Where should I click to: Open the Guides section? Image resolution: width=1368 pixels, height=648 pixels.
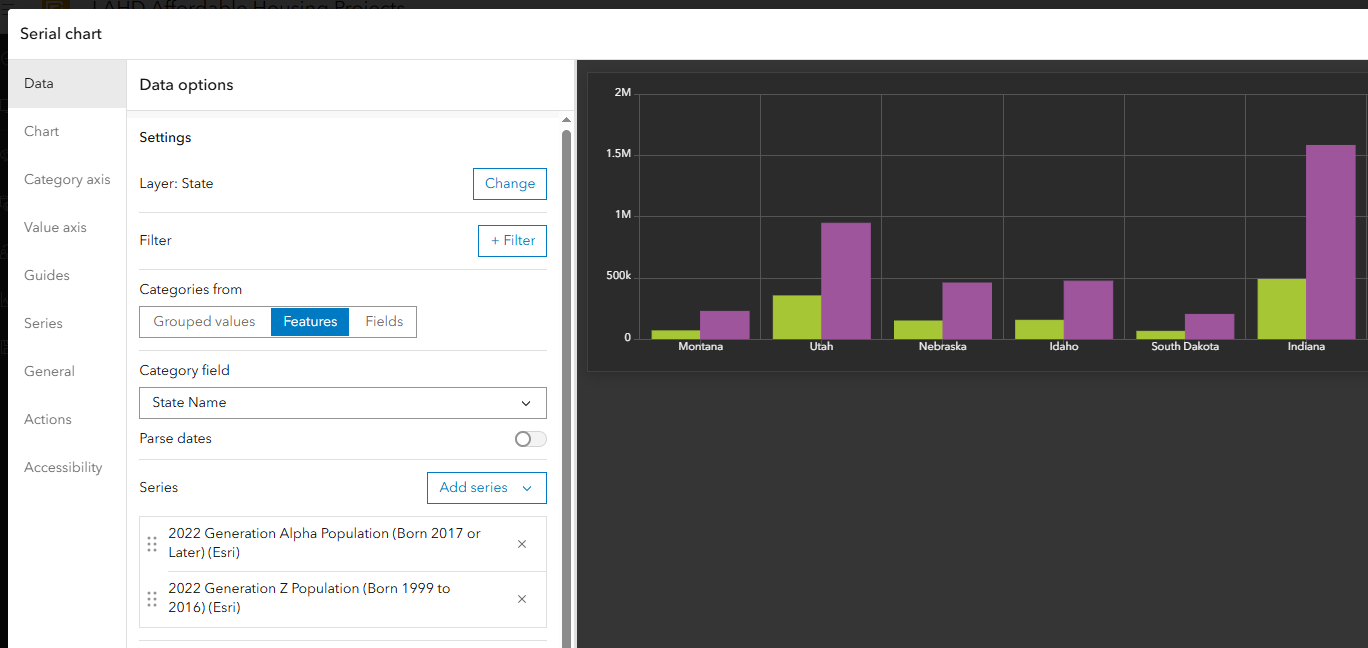(x=47, y=275)
